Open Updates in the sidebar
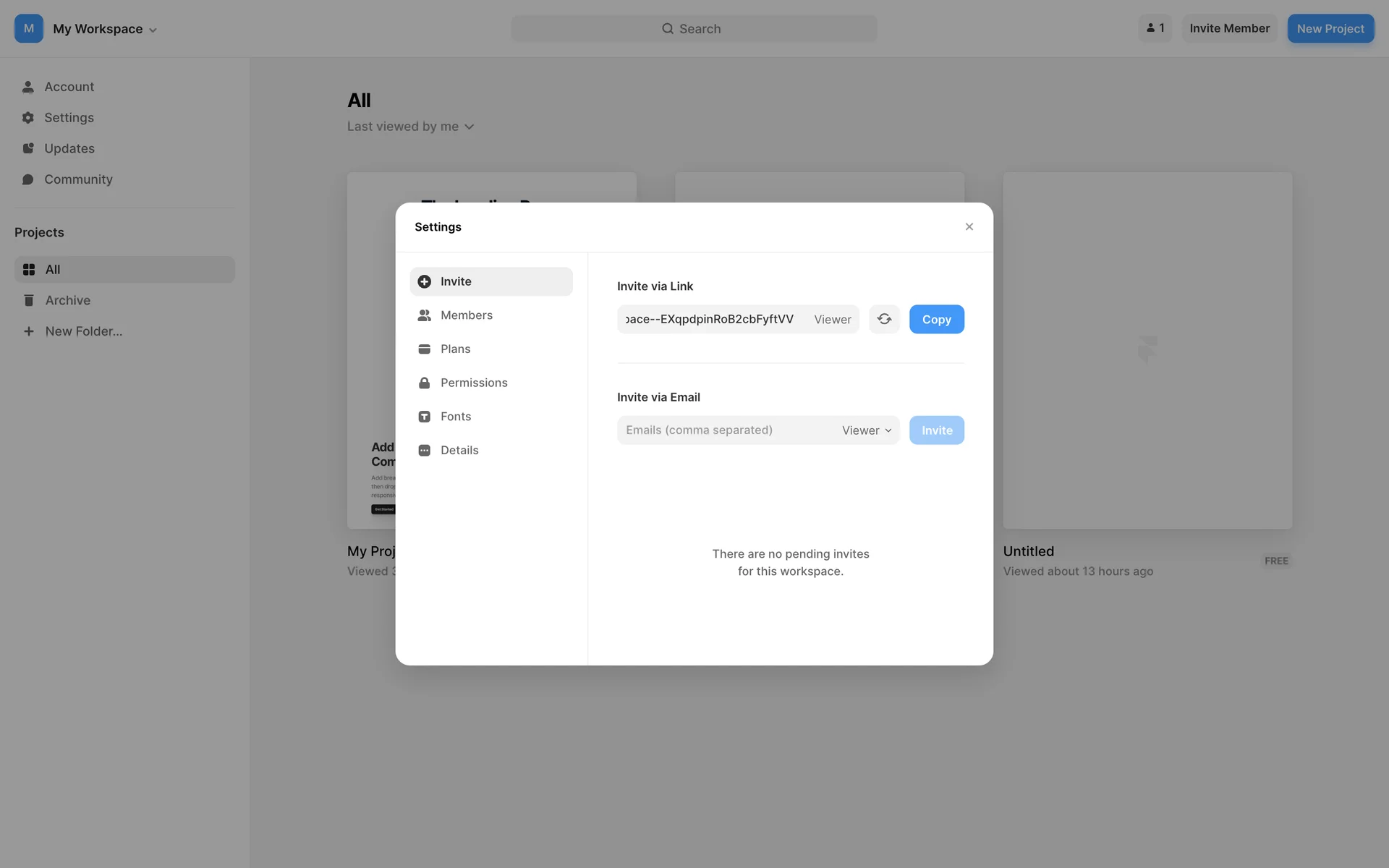Screen dimensions: 1389x868 [69, 148]
